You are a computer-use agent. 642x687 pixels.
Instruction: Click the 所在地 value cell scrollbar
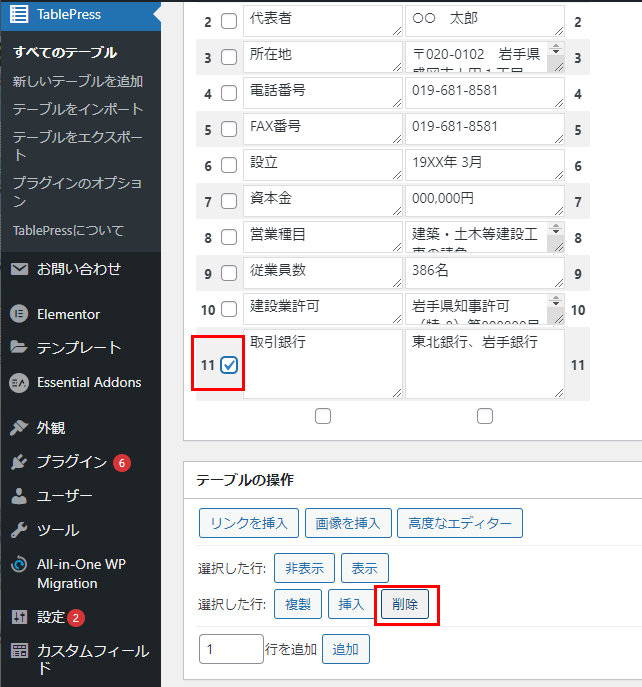pyautogui.click(x=556, y=58)
